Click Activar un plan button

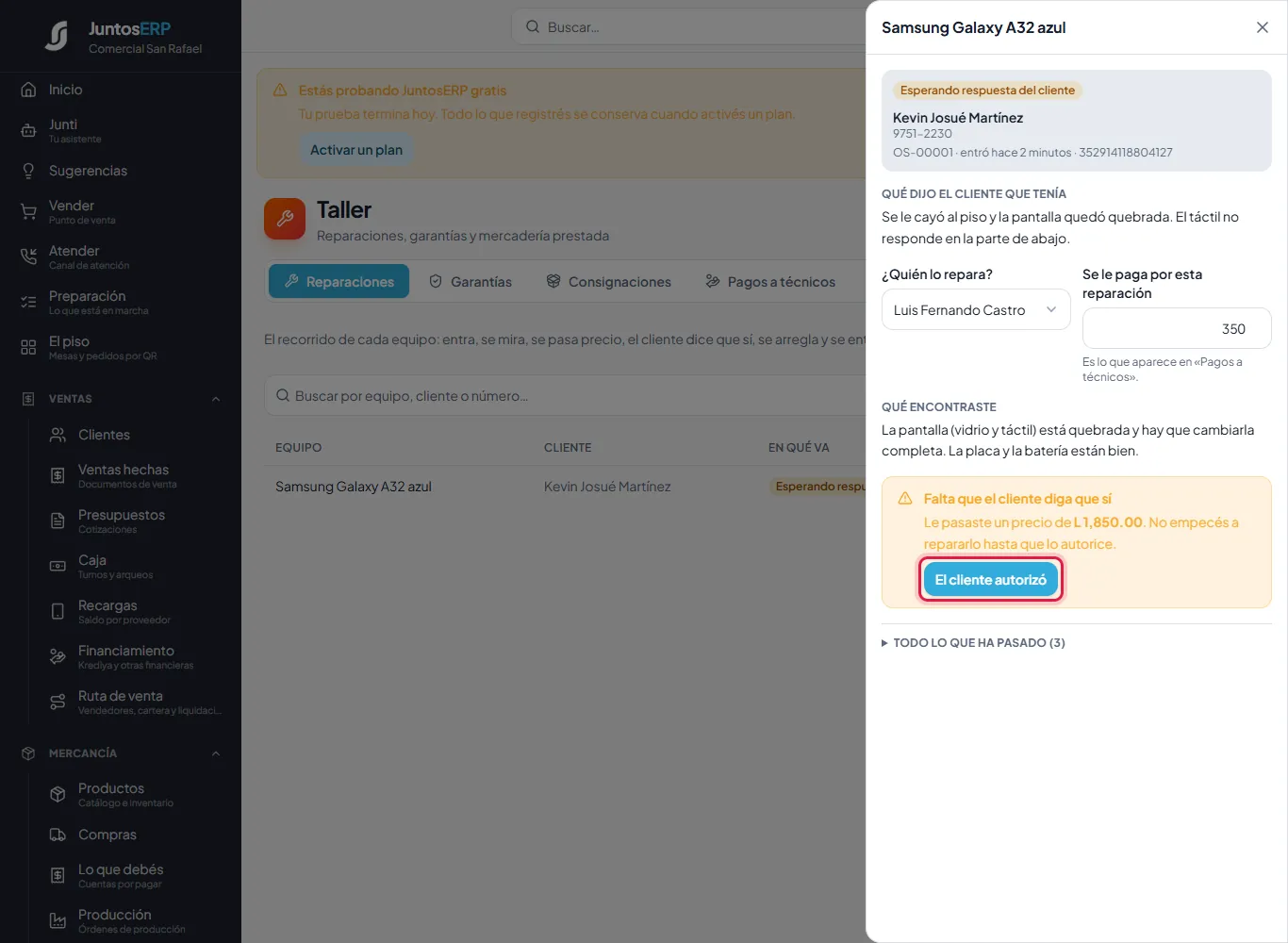(x=356, y=150)
